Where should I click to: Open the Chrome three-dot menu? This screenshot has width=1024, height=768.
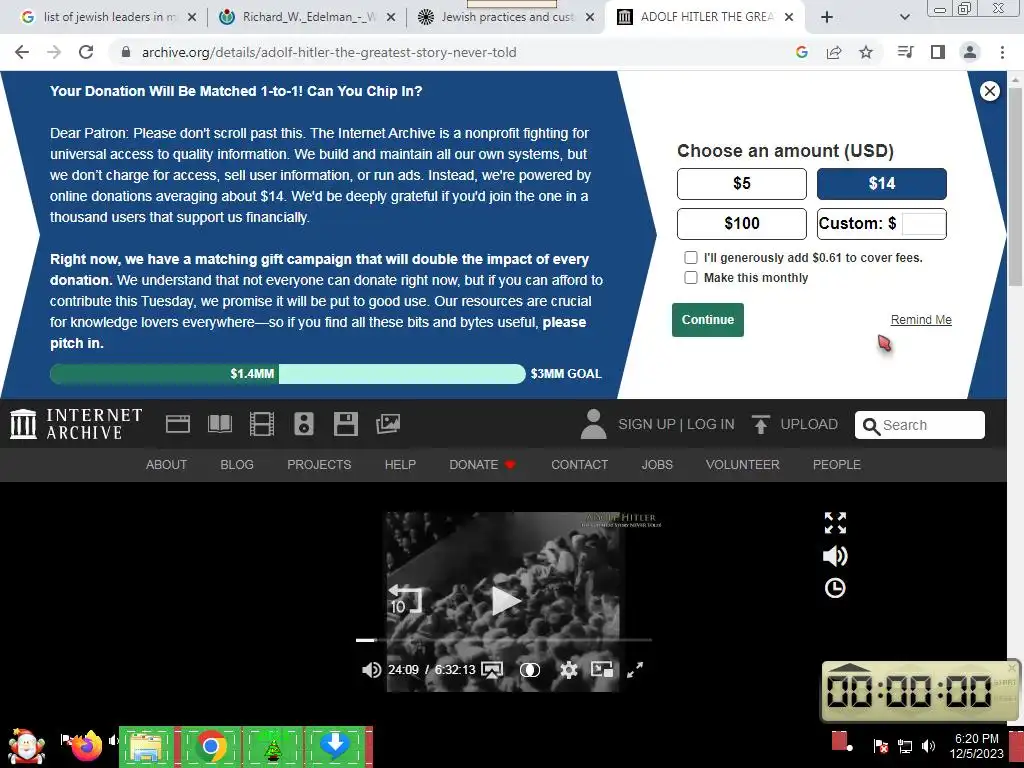coord(1002,52)
